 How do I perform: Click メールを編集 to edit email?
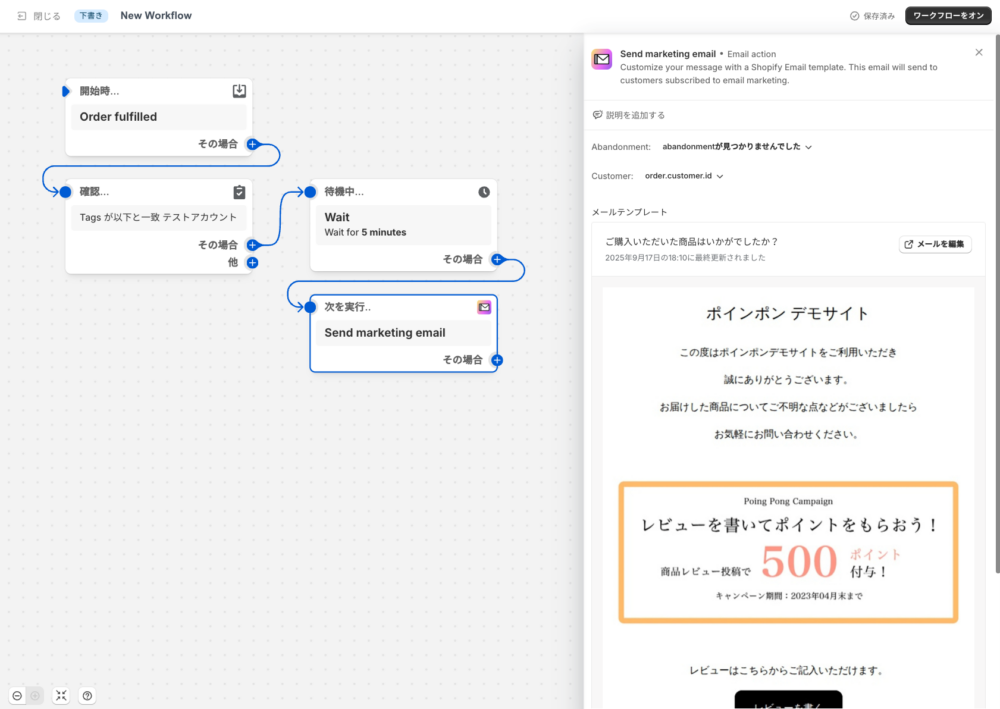pyautogui.click(x=935, y=244)
